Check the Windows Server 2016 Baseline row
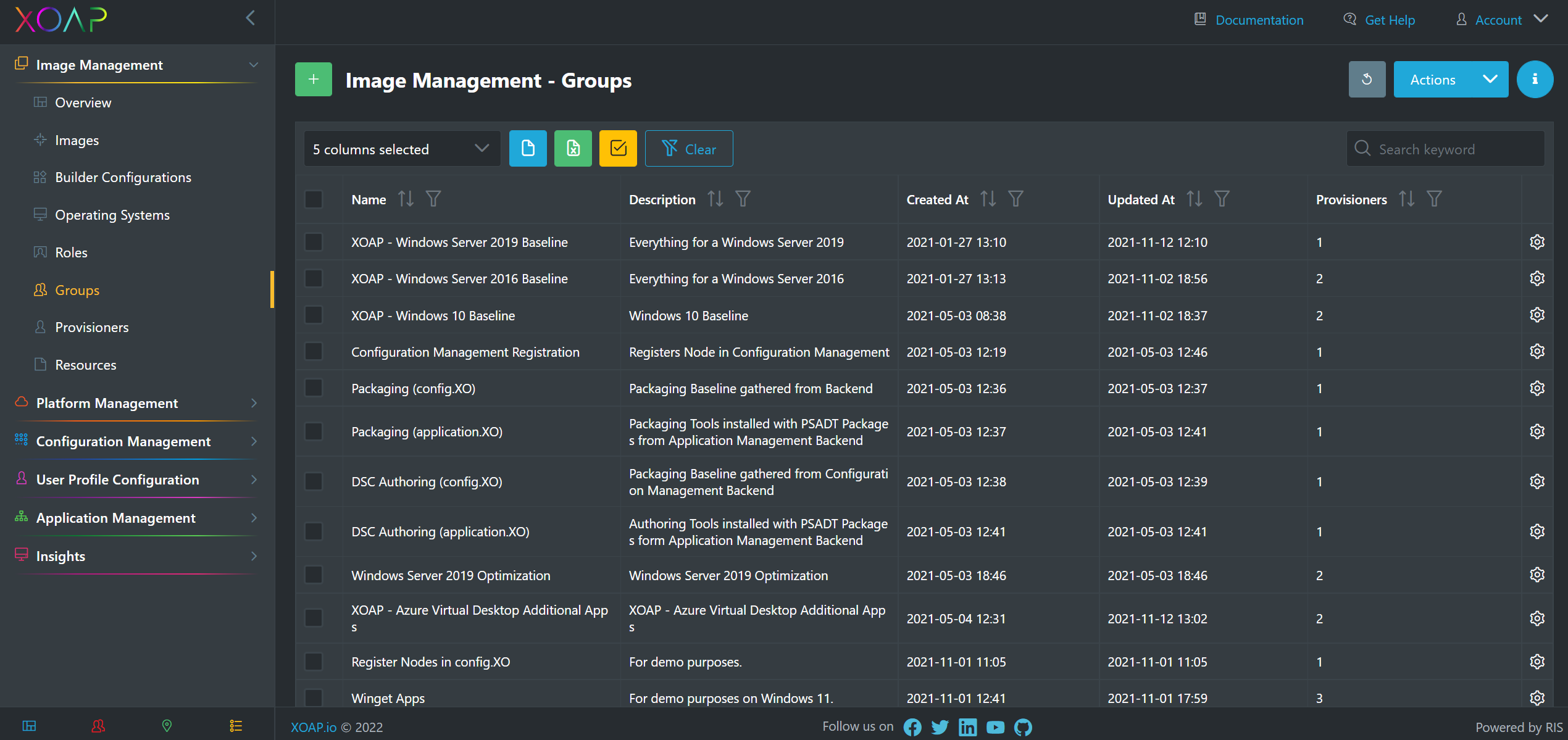The width and height of the screenshot is (1568, 740). (x=314, y=278)
